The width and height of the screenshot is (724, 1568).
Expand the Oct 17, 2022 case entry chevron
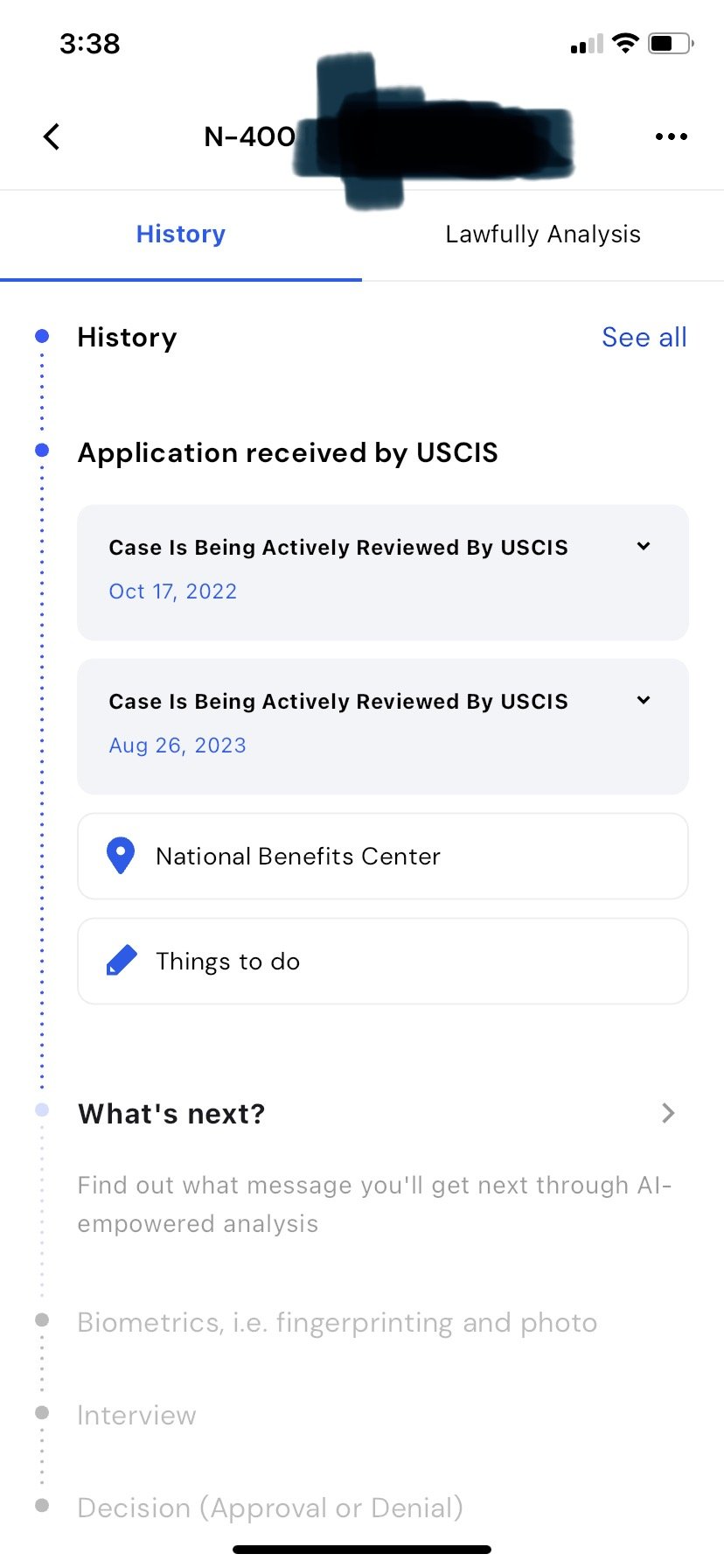644,546
